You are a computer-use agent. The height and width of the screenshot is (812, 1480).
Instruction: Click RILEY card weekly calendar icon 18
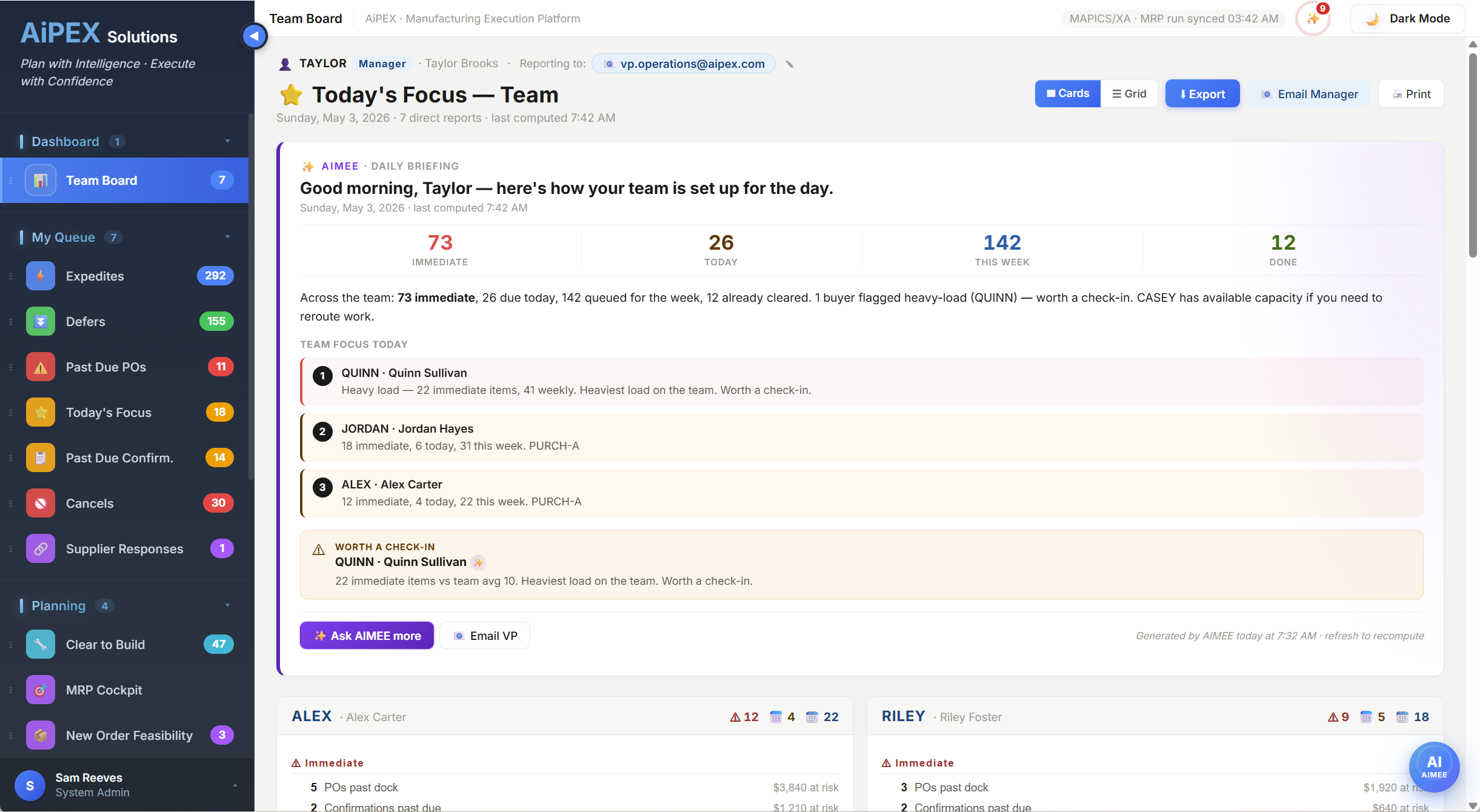(1402, 717)
